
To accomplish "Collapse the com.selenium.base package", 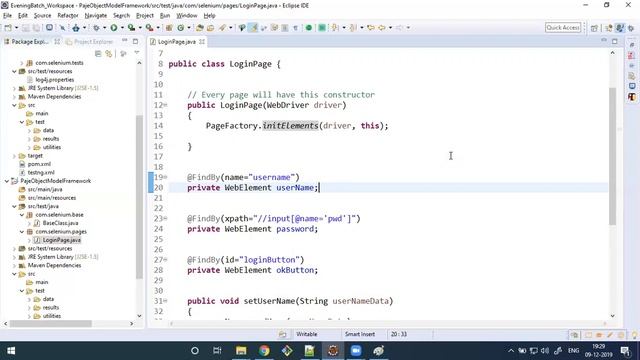I will click(x=22, y=215).
